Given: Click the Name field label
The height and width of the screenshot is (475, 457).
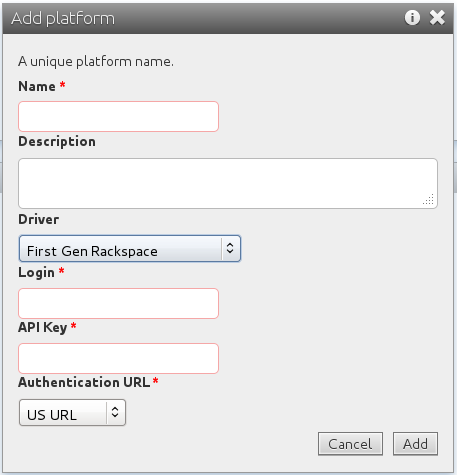Looking at the screenshot, I should (x=37, y=86).
